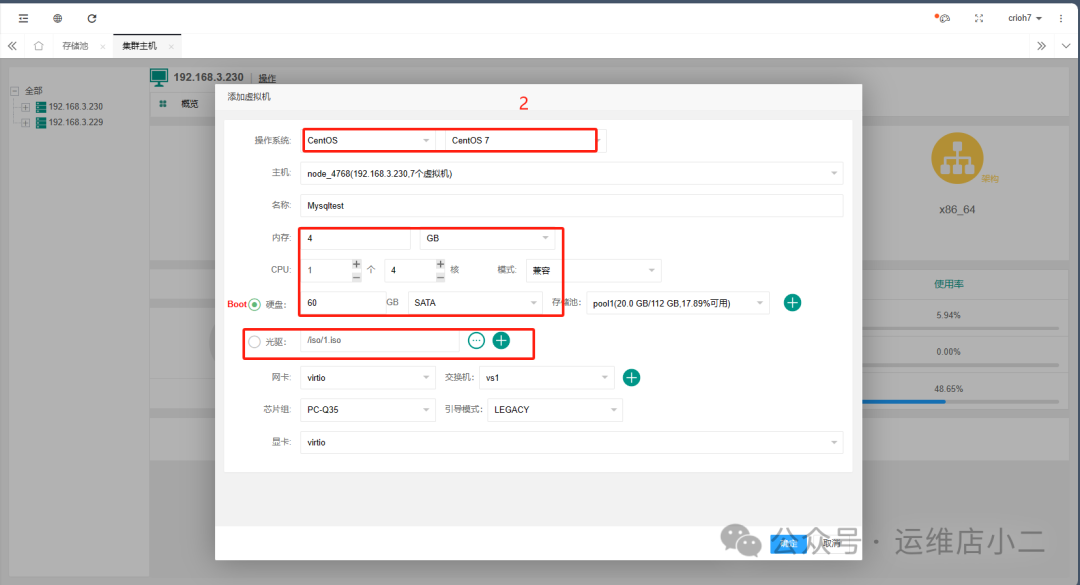Increase CPU core count with plus stepper
Image resolution: width=1080 pixels, height=585 pixels.
(440, 264)
